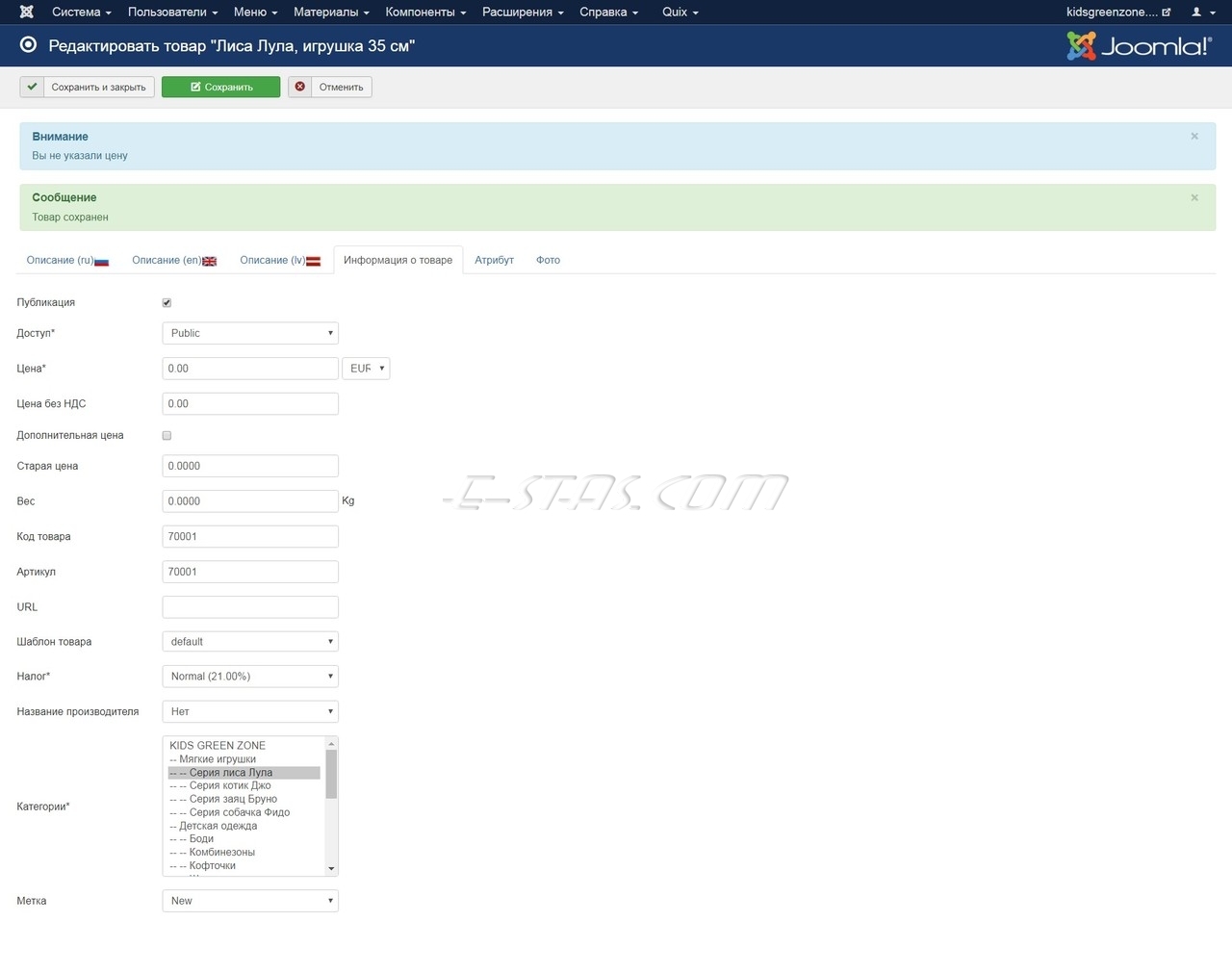Viewport: 1232px width, 973px height.
Task: Click the green Сохранить button
Action: tap(220, 87)
